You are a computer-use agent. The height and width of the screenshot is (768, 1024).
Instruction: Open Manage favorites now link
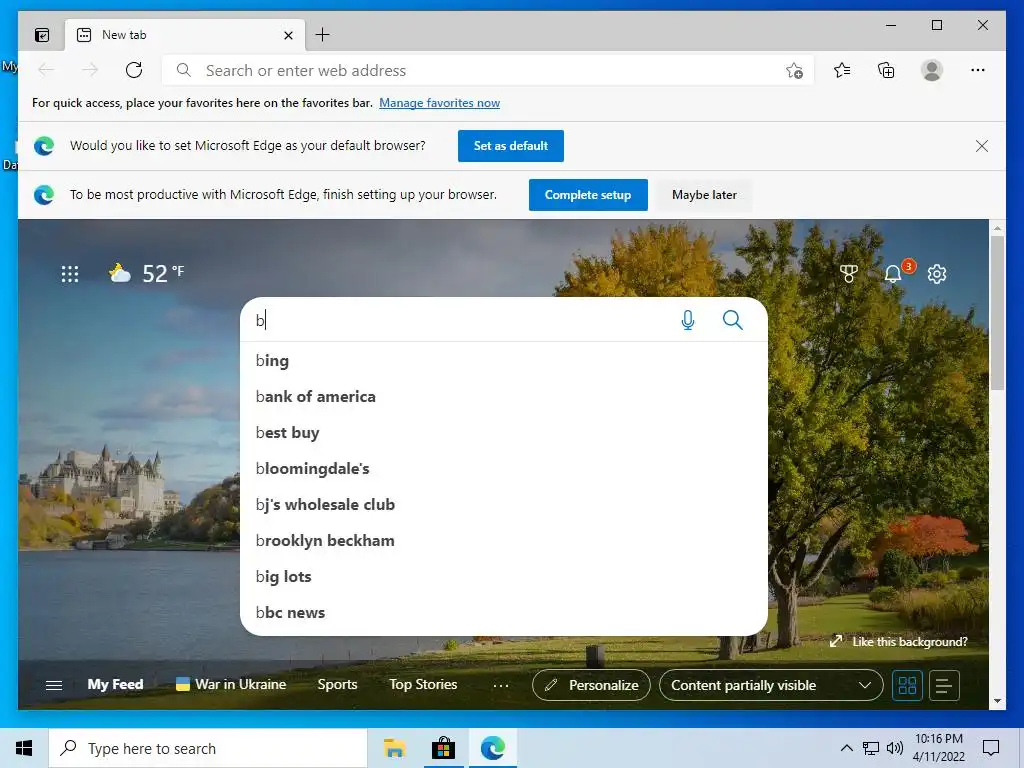(x=440, y=103)
